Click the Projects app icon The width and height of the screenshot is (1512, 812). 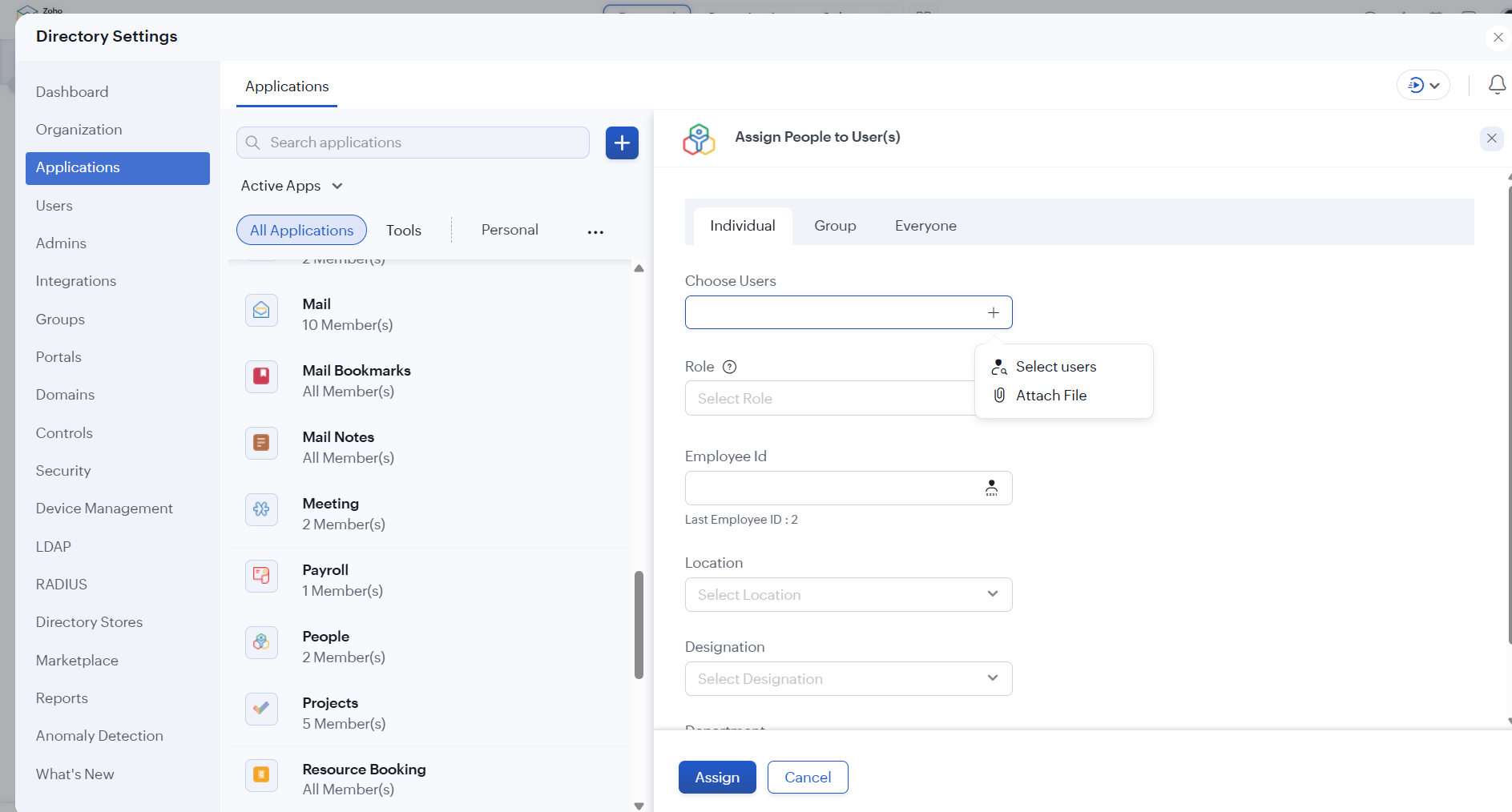click(261, 709)
